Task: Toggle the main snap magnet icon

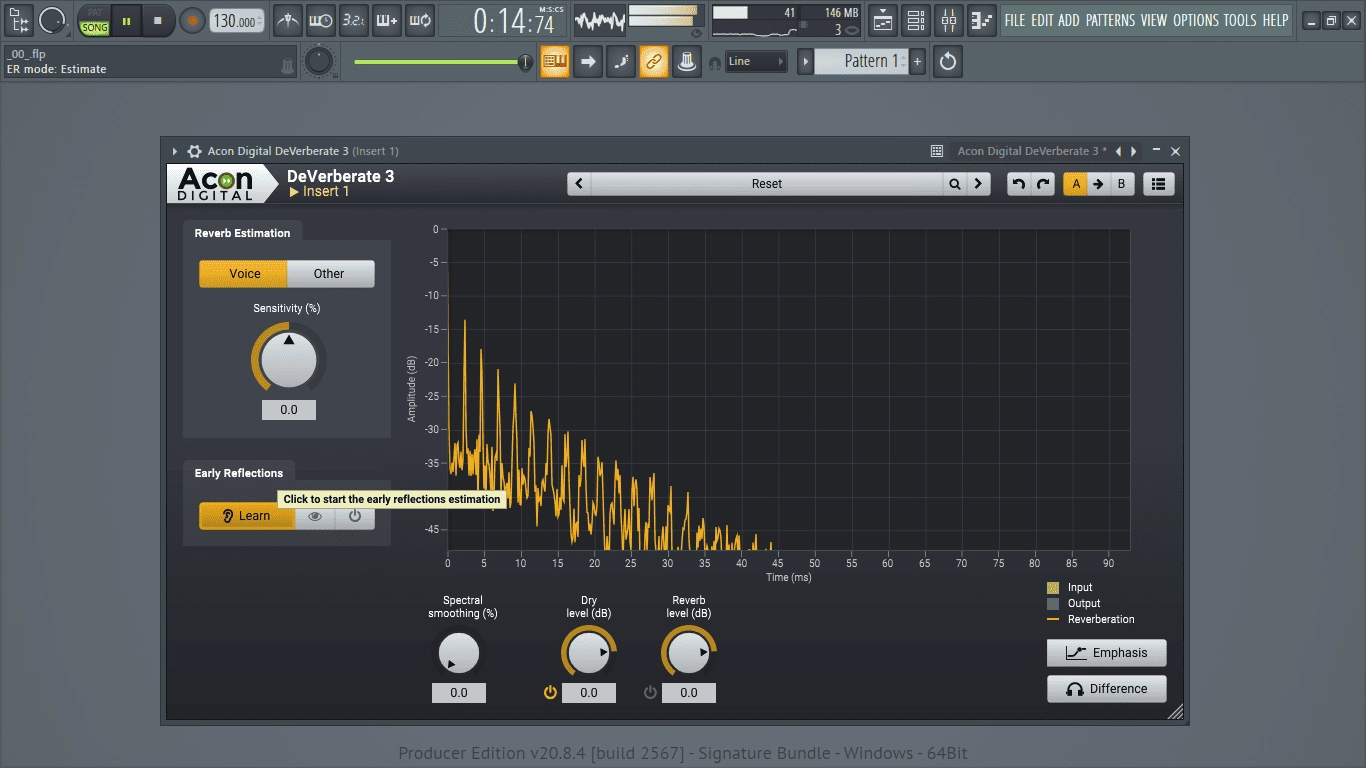Action: (x=714, y=62)
